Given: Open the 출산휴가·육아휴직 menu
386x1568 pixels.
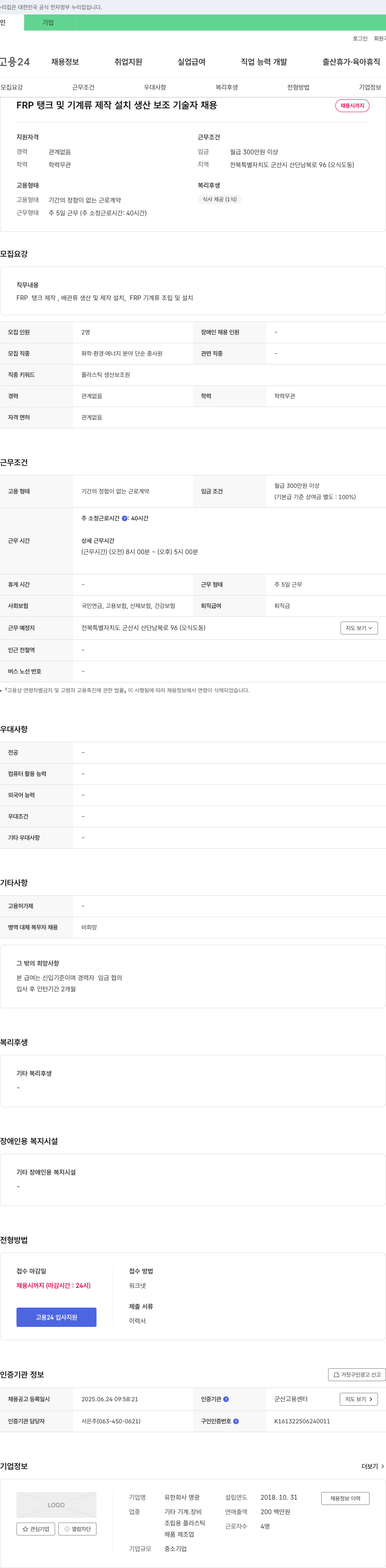Looking at the screenshot, I should [351, 61].
